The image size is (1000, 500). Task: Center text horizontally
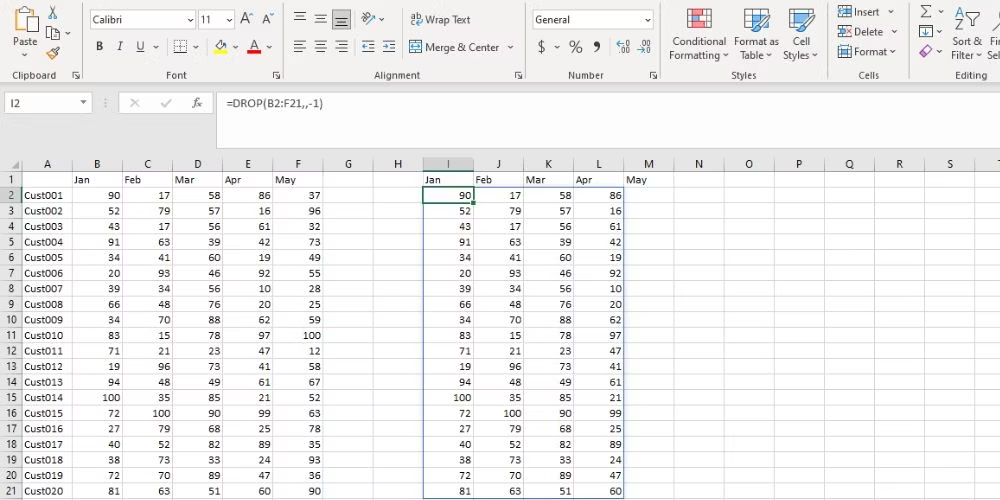tap(321, 47)
